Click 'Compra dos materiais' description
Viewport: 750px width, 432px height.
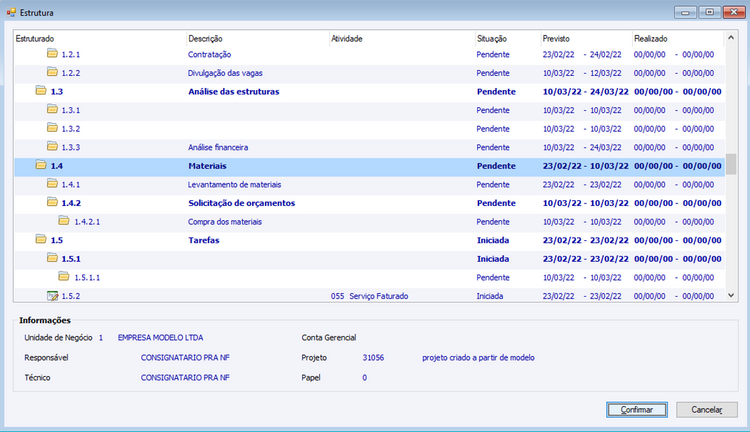(225, 222)
